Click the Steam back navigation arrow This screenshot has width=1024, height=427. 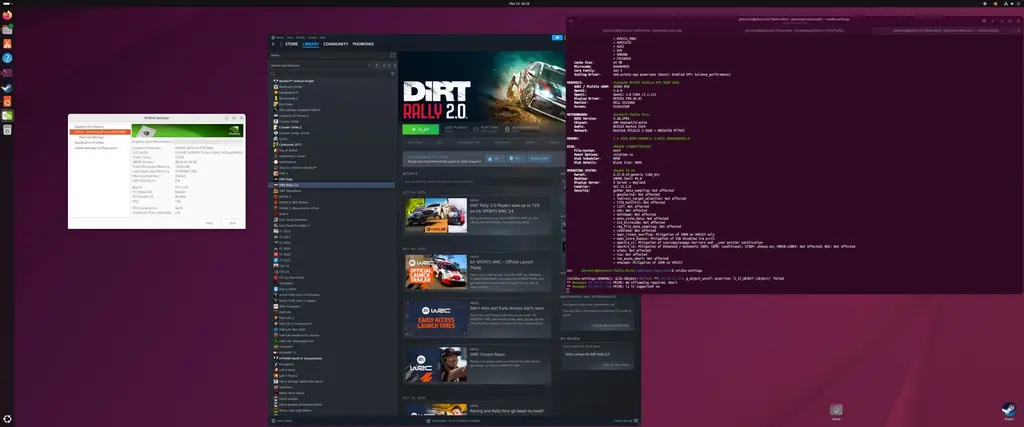click(273, 44)
